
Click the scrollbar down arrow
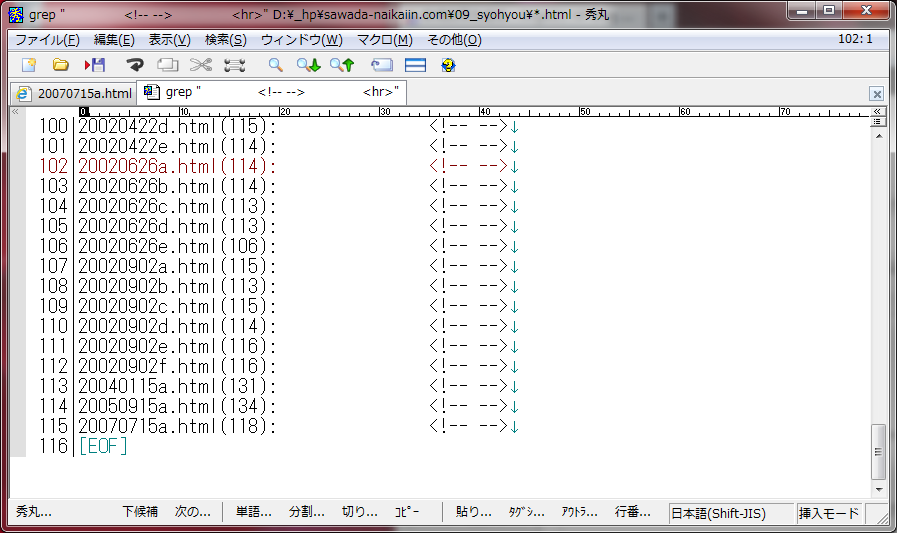coord(878,490)
